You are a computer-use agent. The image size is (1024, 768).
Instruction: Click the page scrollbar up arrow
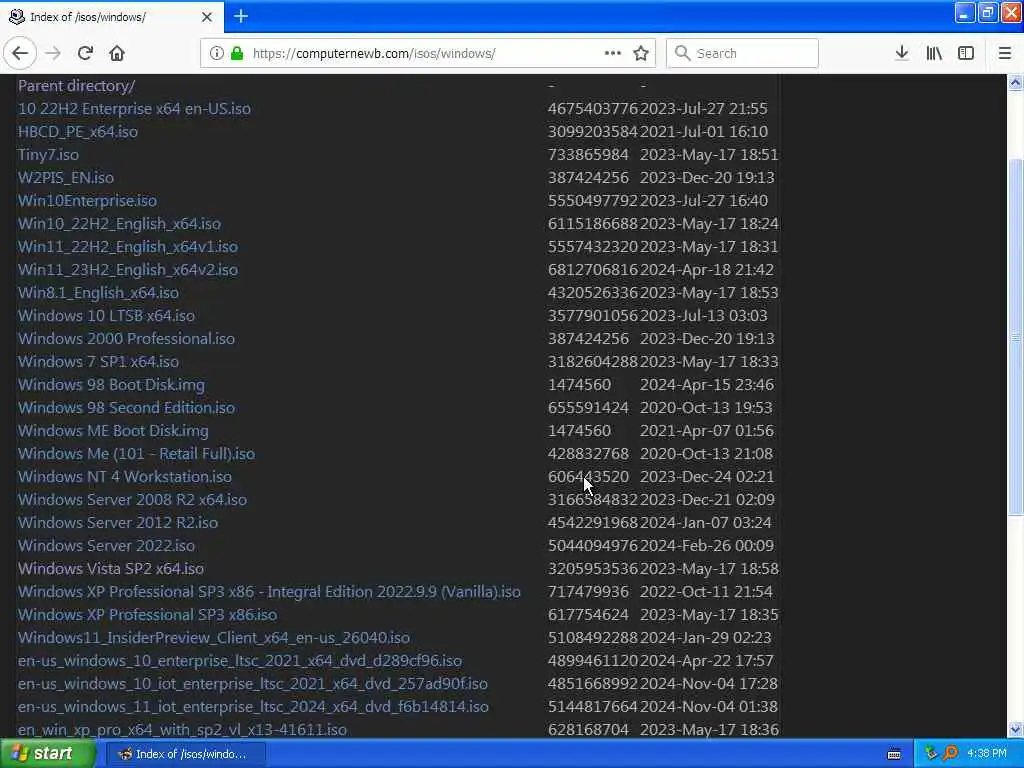[1015, 82]
